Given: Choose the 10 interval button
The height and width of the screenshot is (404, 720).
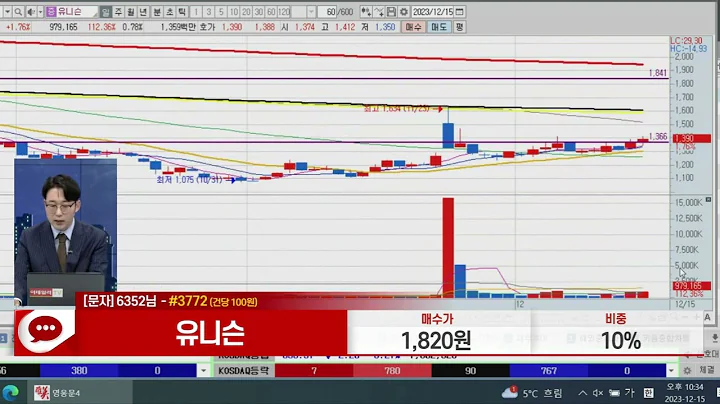Looking at the screenshot, I should pos(234,11).
